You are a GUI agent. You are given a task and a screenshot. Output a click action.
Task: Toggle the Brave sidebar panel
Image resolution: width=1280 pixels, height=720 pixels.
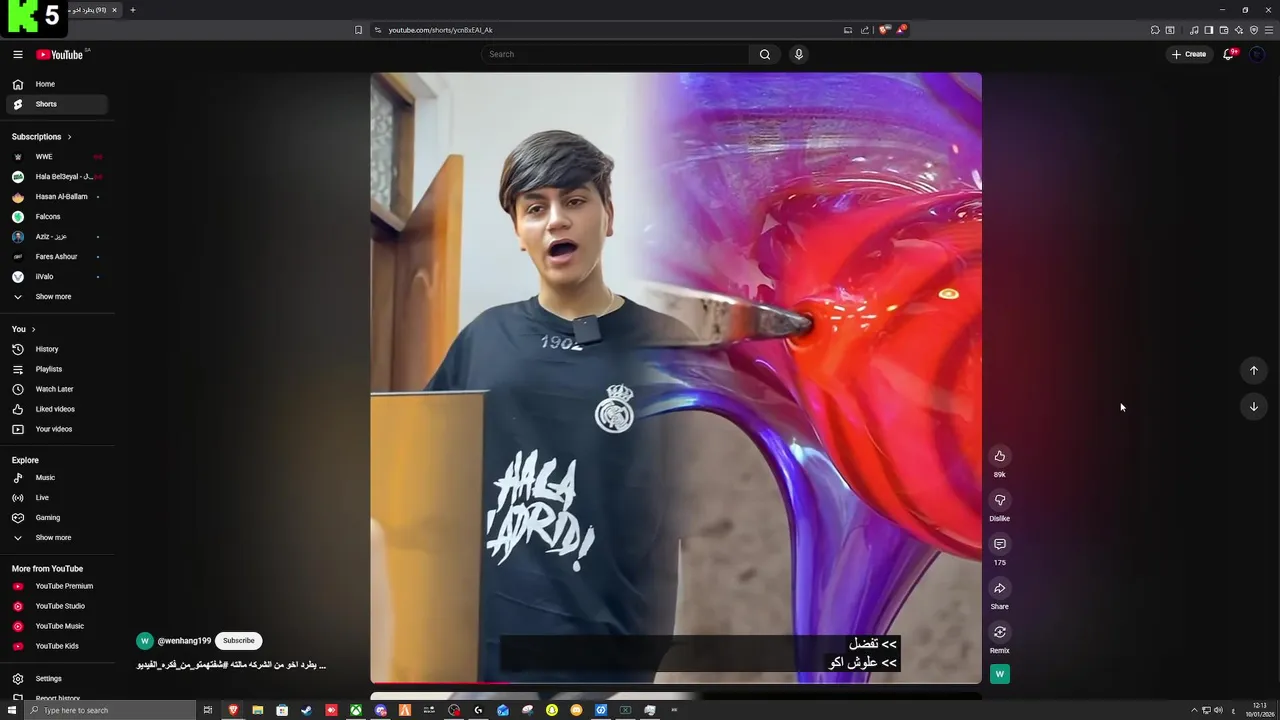(x=1209, y=30)
